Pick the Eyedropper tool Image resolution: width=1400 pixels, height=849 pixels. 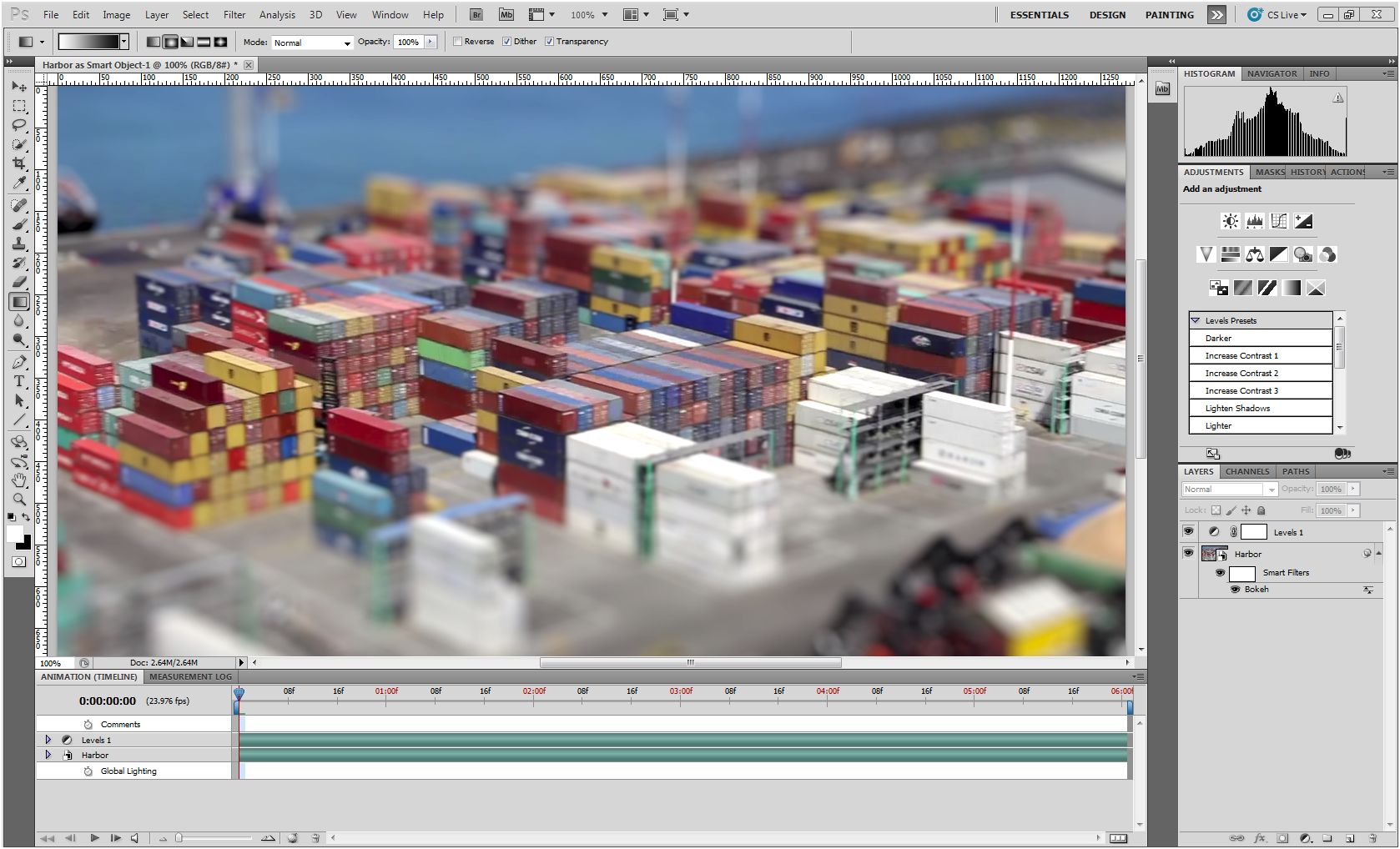pyautogui.click(x=19, y=183)
